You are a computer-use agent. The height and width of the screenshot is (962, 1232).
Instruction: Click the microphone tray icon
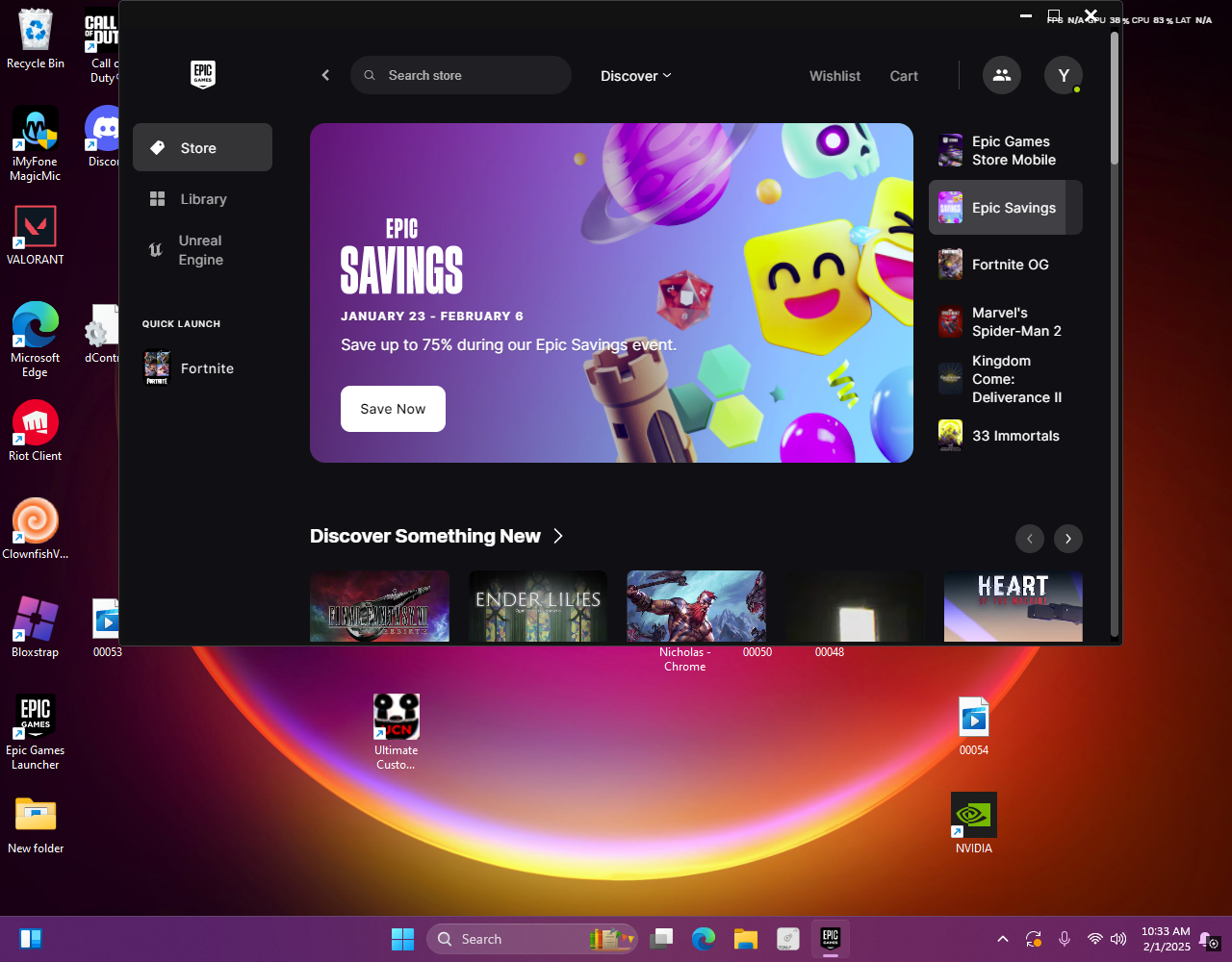pyautogui.click(x=1065, y=939)
